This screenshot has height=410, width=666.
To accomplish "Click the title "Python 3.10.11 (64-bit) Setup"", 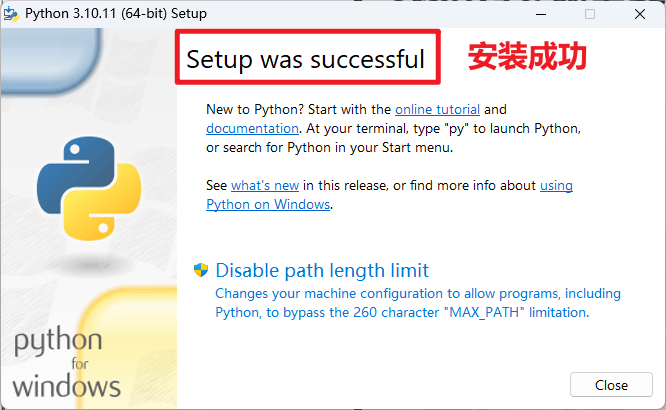I will tap(116, 14).
